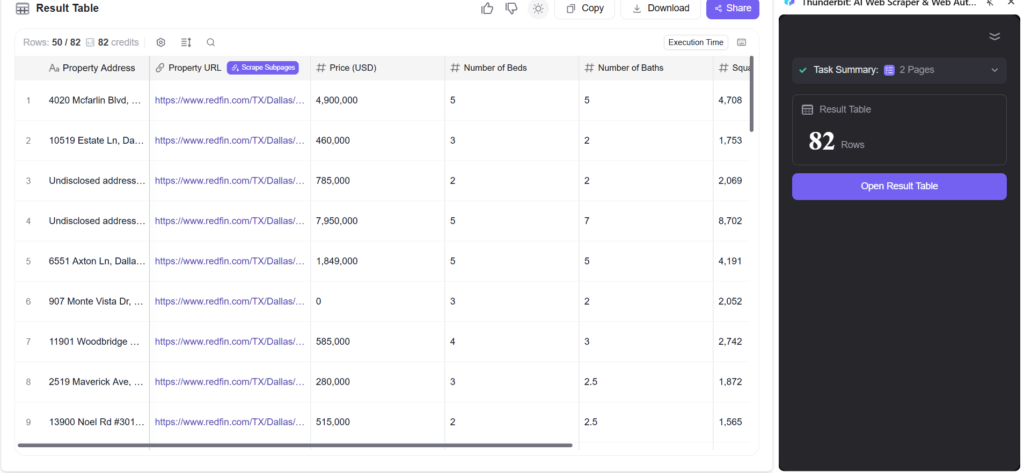Click the horizontal scrollbar of the table
This screenshot has width=1024, height=473.
click(x=295, y=446)
